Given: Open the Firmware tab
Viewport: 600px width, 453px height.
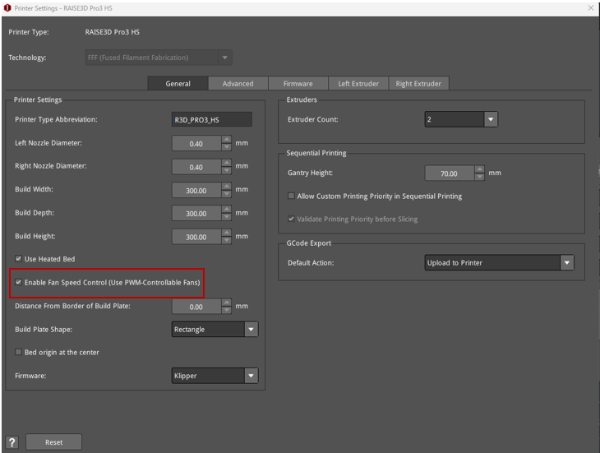Looking at the screenshot, I should [x=298, y=83].
